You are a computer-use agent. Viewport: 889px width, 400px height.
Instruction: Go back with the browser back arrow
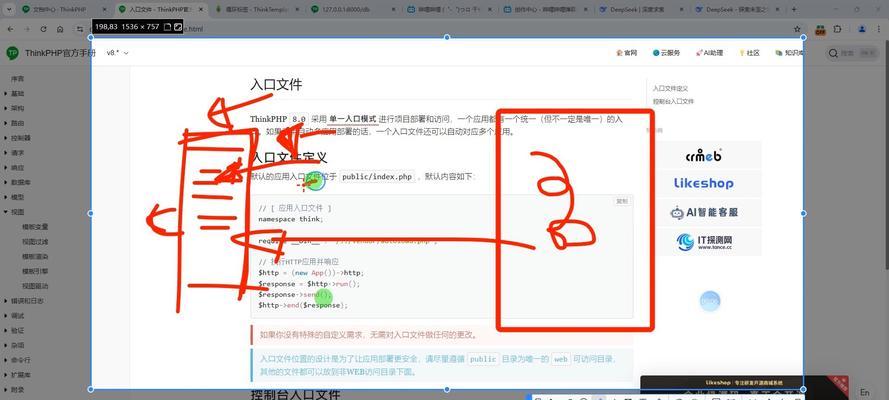point(11,29)
